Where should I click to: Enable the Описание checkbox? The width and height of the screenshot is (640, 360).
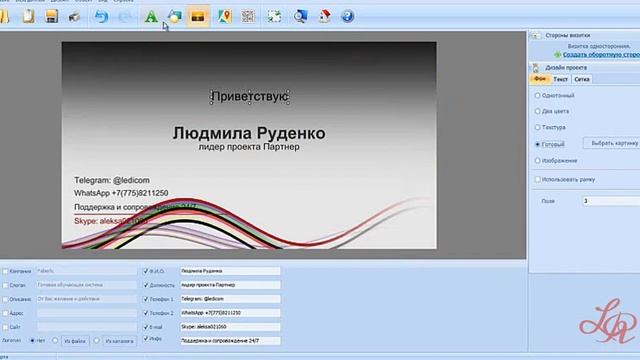5,299
